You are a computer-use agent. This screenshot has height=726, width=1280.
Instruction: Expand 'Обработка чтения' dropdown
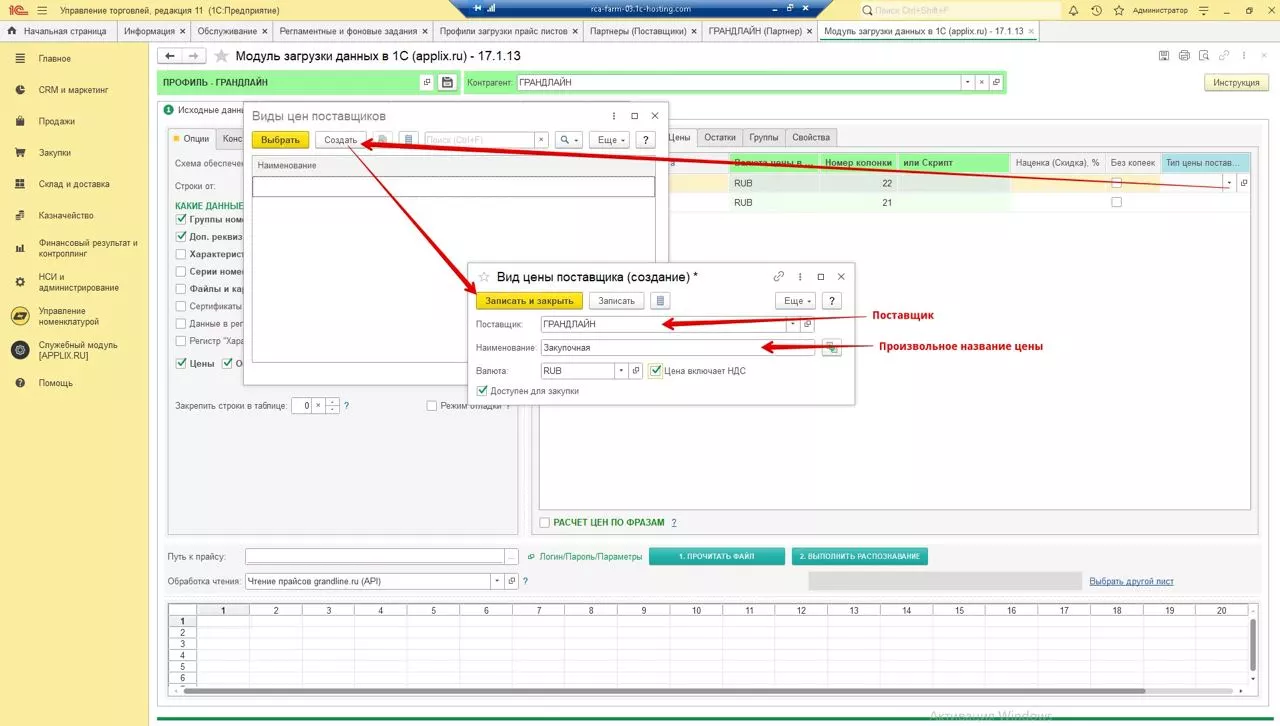pos(497,581)
